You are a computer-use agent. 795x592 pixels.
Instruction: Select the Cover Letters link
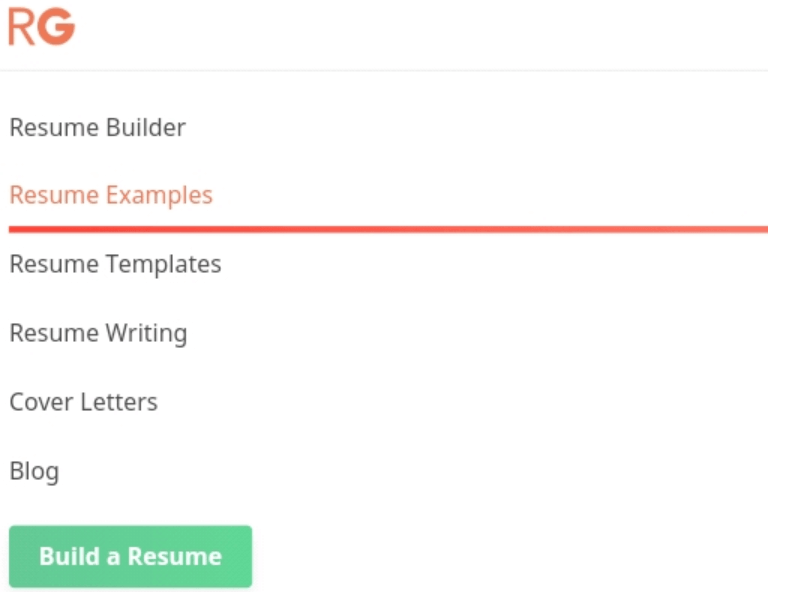[84, 402]
